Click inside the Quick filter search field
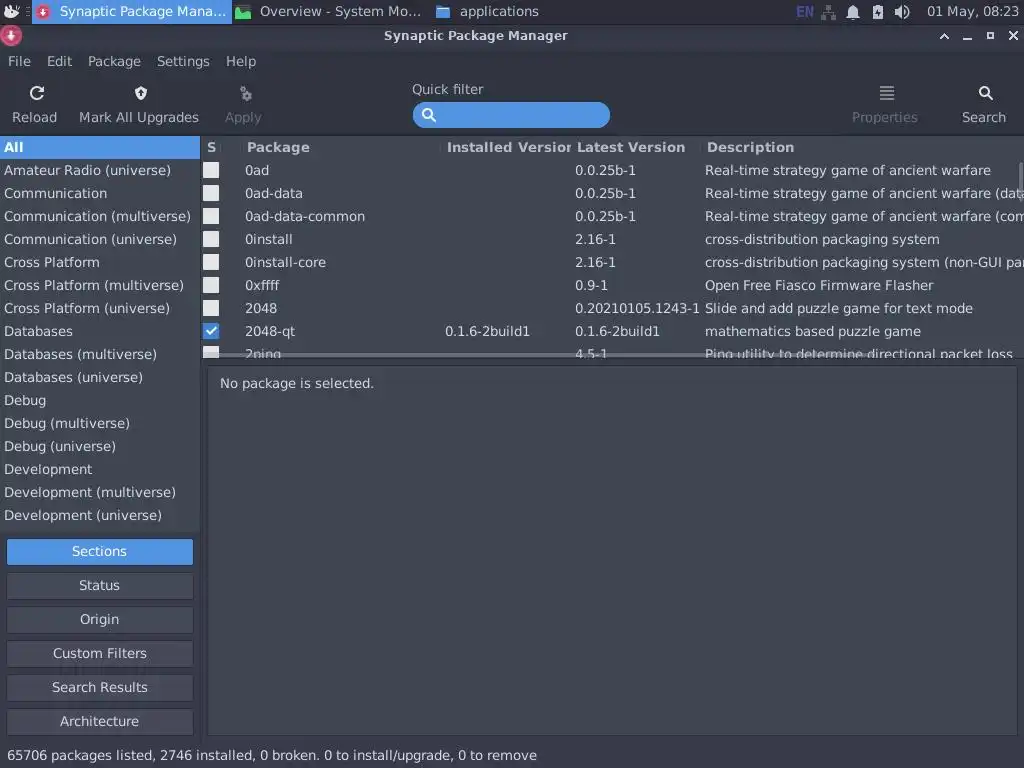Viewport: 1024px width, 768px height. click(x=511, y=115)
